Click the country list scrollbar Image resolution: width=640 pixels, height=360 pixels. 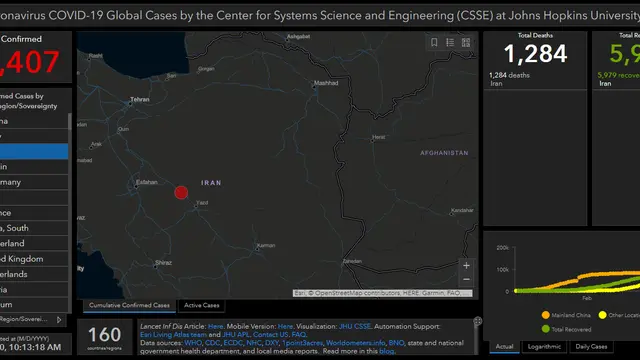(x=70, y=122)
